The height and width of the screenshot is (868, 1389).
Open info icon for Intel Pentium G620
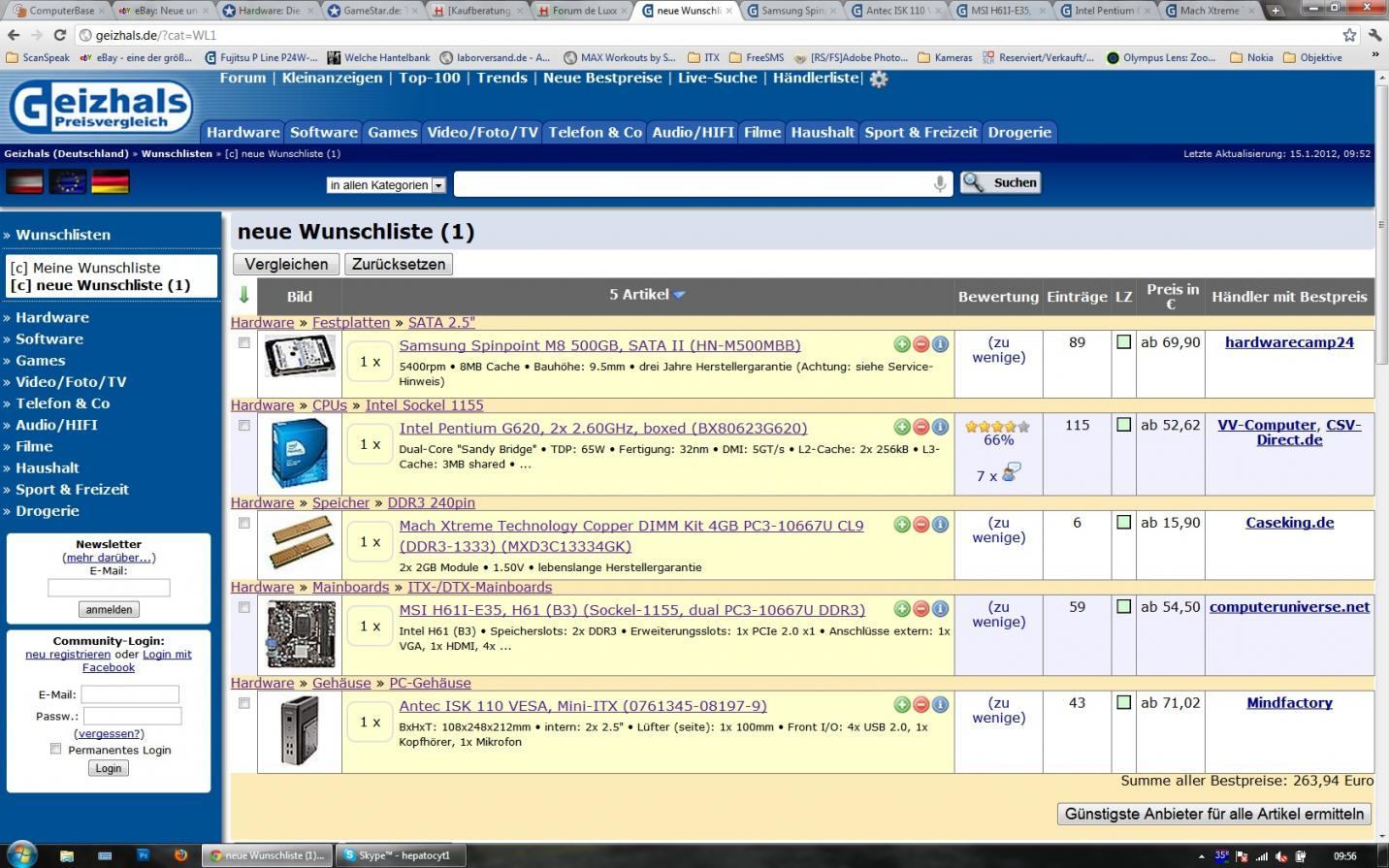[940, 427]
